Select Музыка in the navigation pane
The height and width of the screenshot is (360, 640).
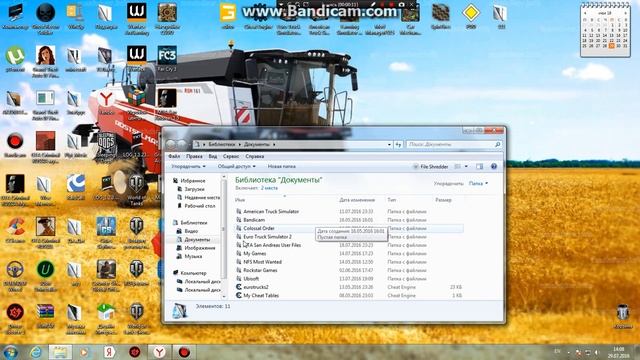[193, 256]
